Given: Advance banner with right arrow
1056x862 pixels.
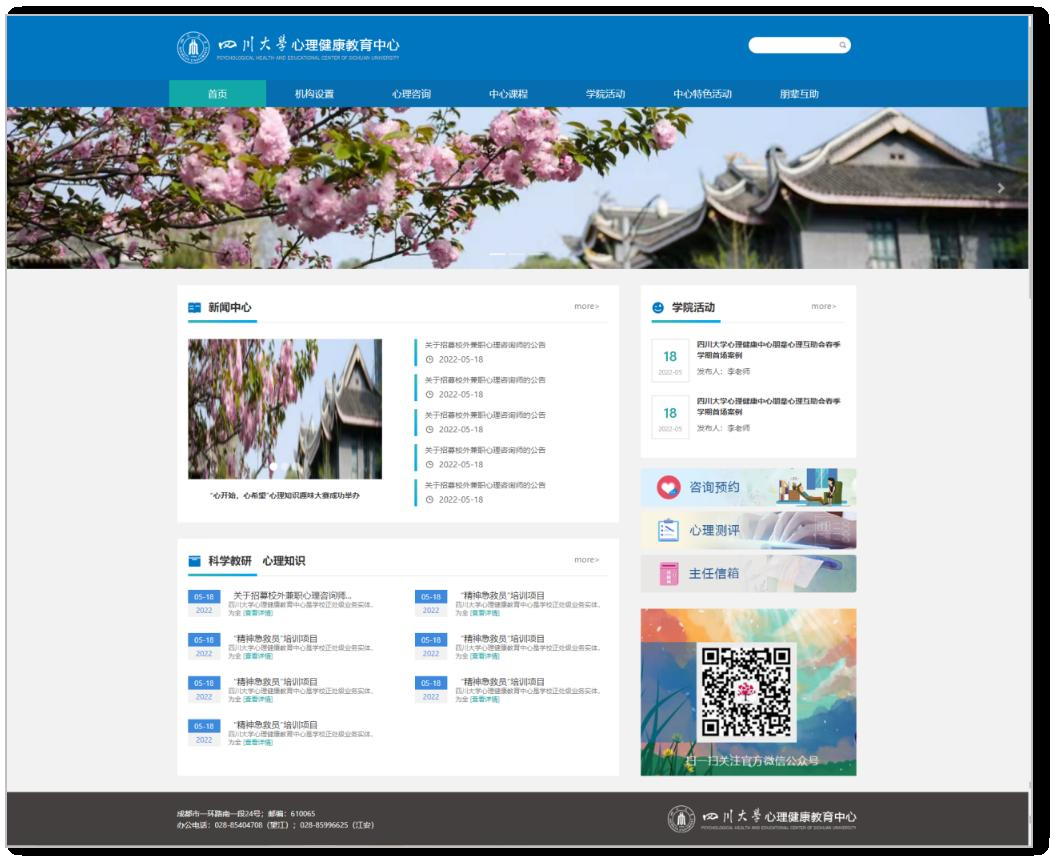Looking at the screenshot, I should (1000, 187).
